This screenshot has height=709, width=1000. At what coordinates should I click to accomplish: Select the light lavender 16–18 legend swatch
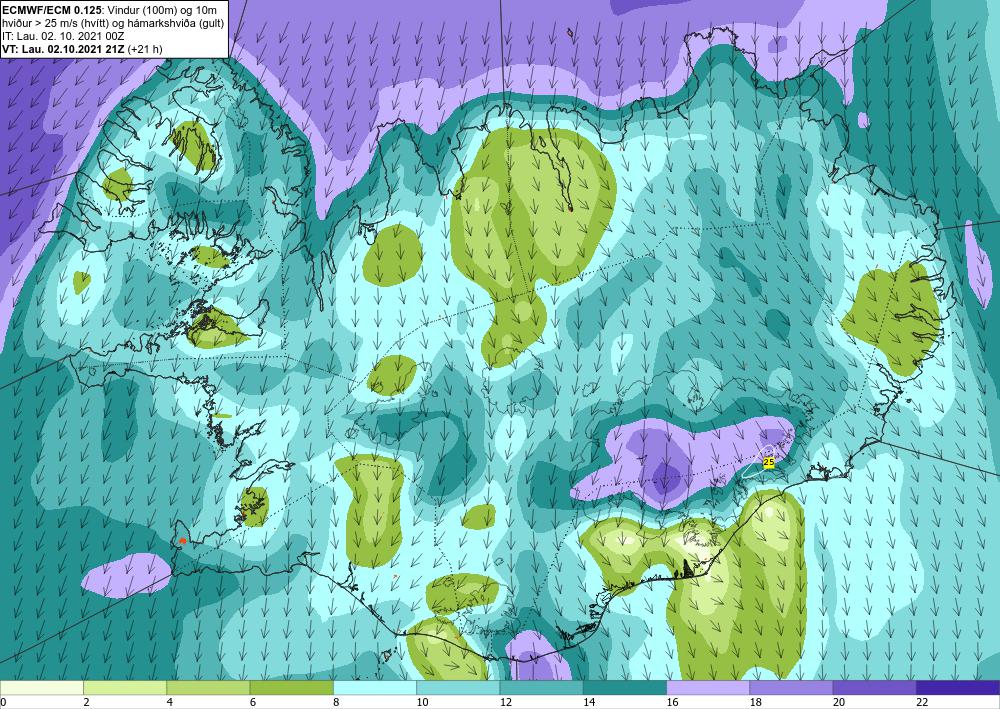click(x=708, y=687)
